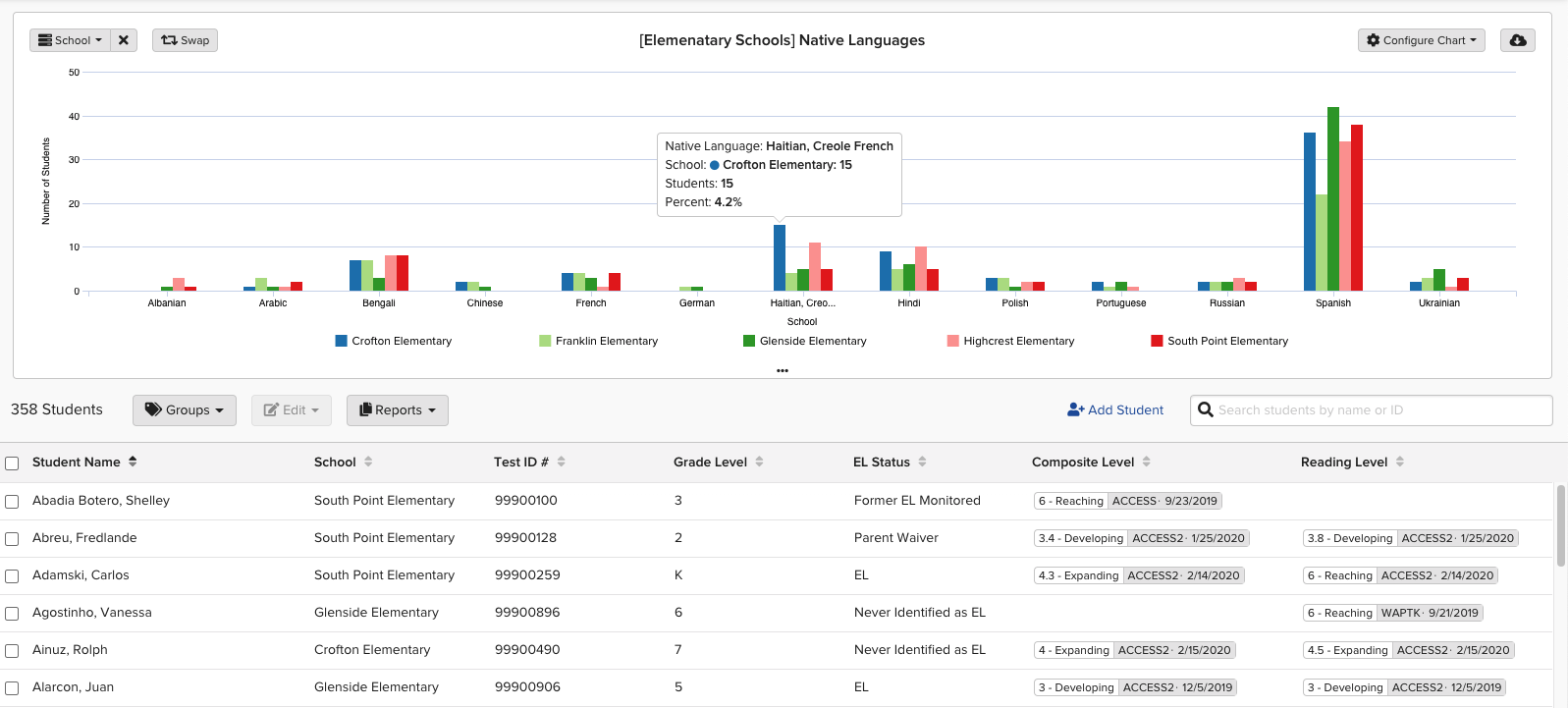Sort by School column arrows icon

[x=368, y=462]
